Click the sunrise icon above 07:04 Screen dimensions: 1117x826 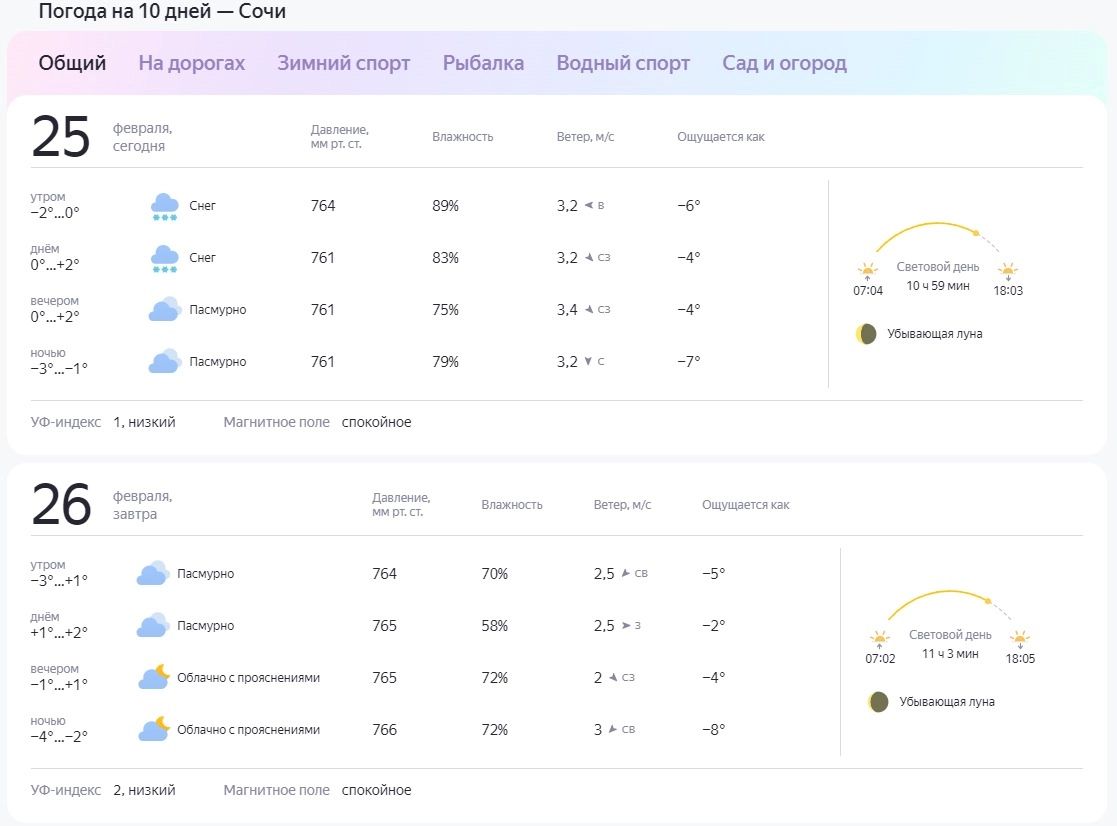(867, 270)
